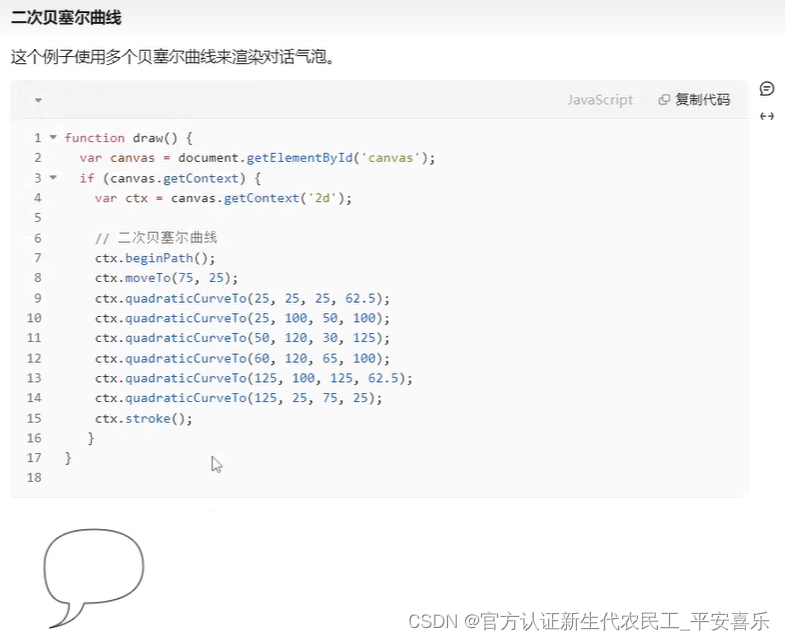Click ctx.stroke(); on line 15
This screenshot has height=641, width=785.
[144, 418]
